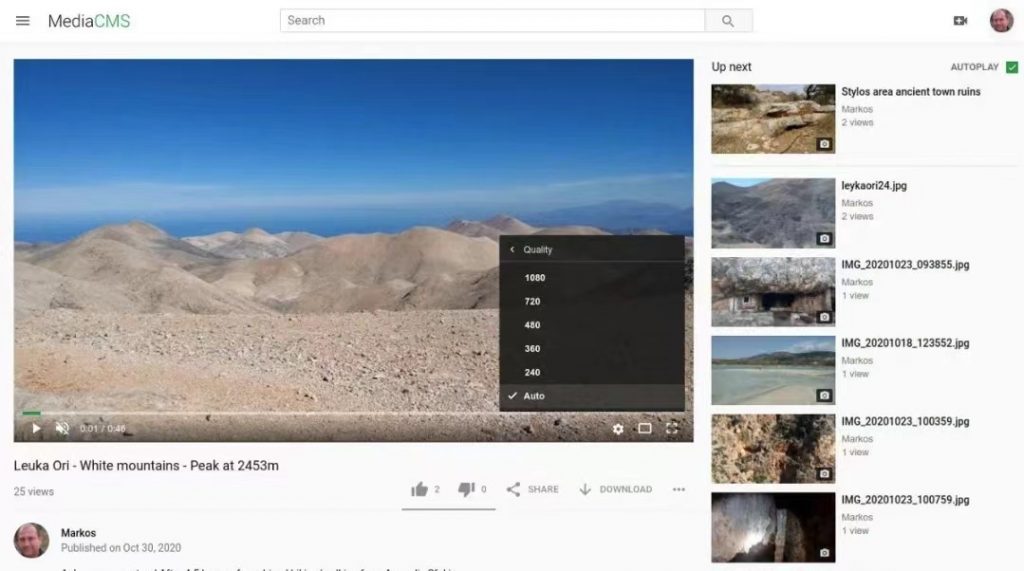Click the search magnifier button

728,21
